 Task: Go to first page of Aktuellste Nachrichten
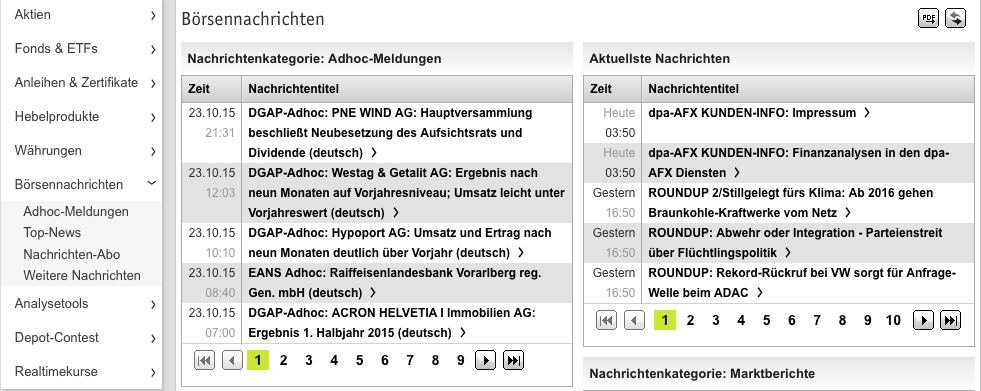(606, 320)
